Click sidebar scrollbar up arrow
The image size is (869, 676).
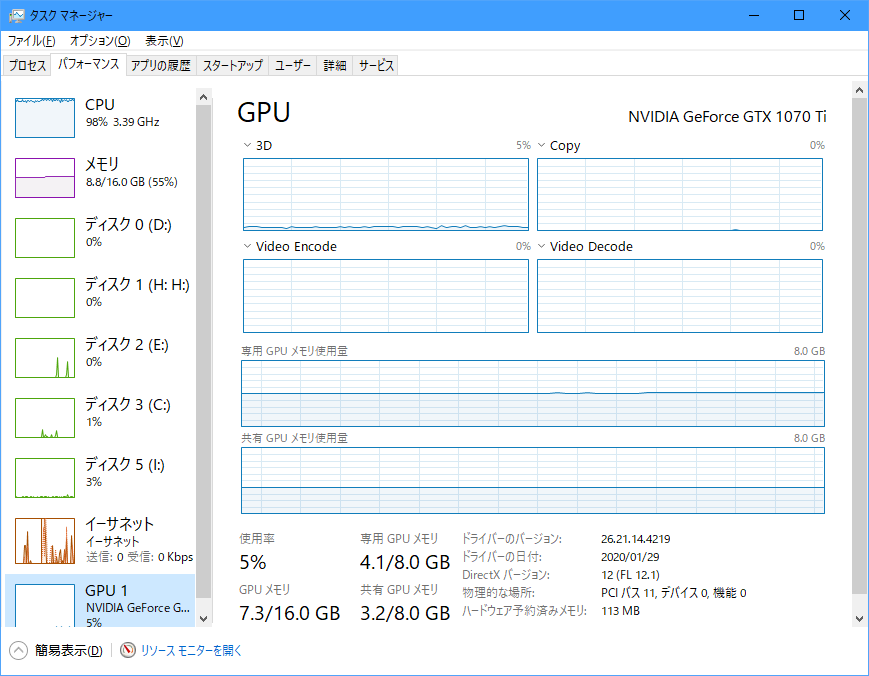pyautogui.click(x=203, y=97)
